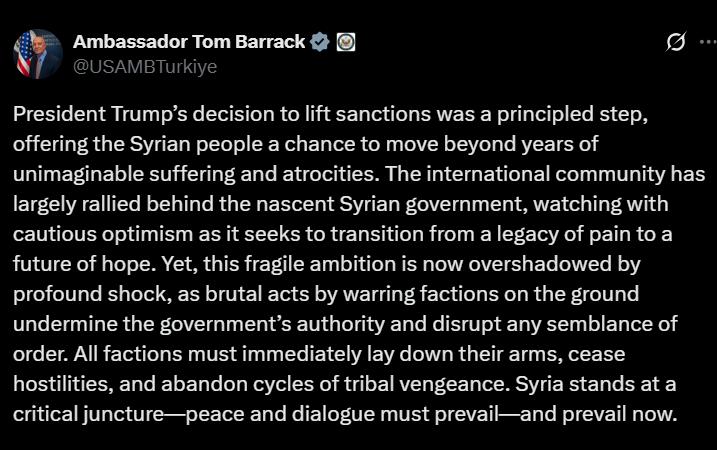Screen dimensions: 717x450
Task: Click the phrase "future of hope"
Action: click(82, 264)
